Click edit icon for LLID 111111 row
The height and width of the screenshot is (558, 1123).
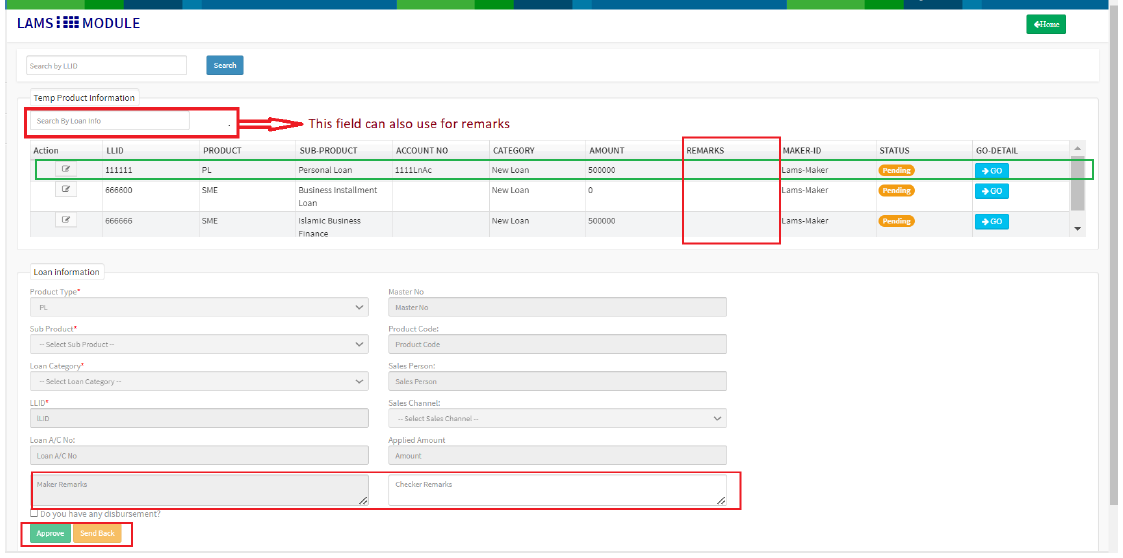66,170
